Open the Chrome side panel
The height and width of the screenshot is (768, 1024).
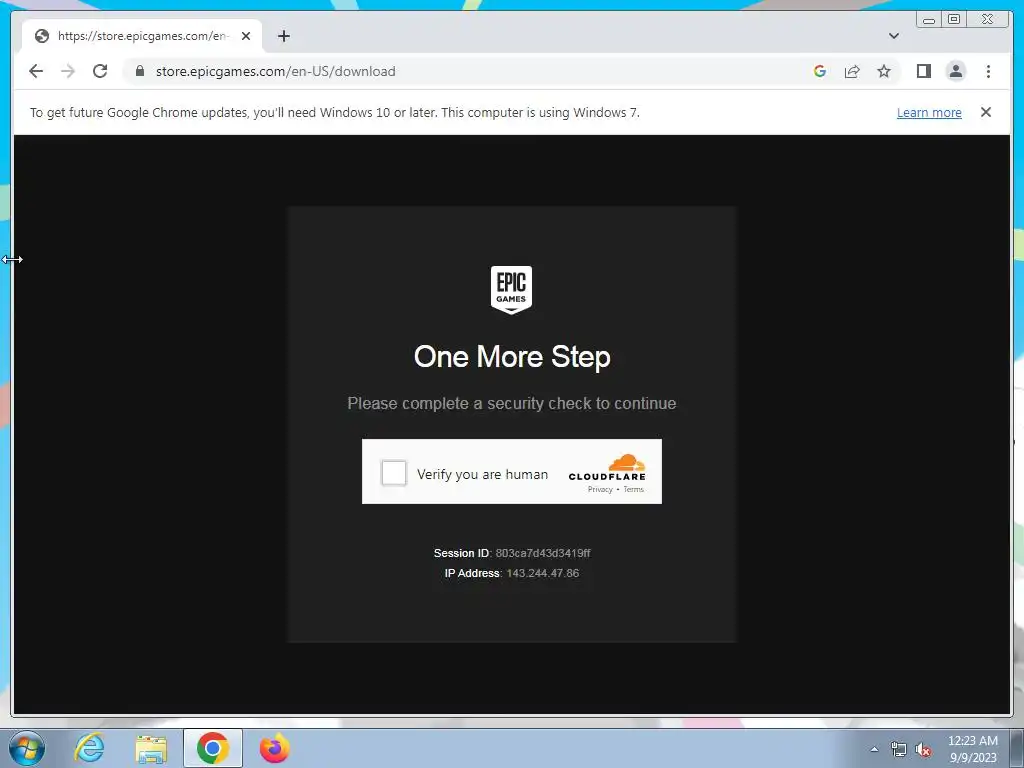(923, 71)
